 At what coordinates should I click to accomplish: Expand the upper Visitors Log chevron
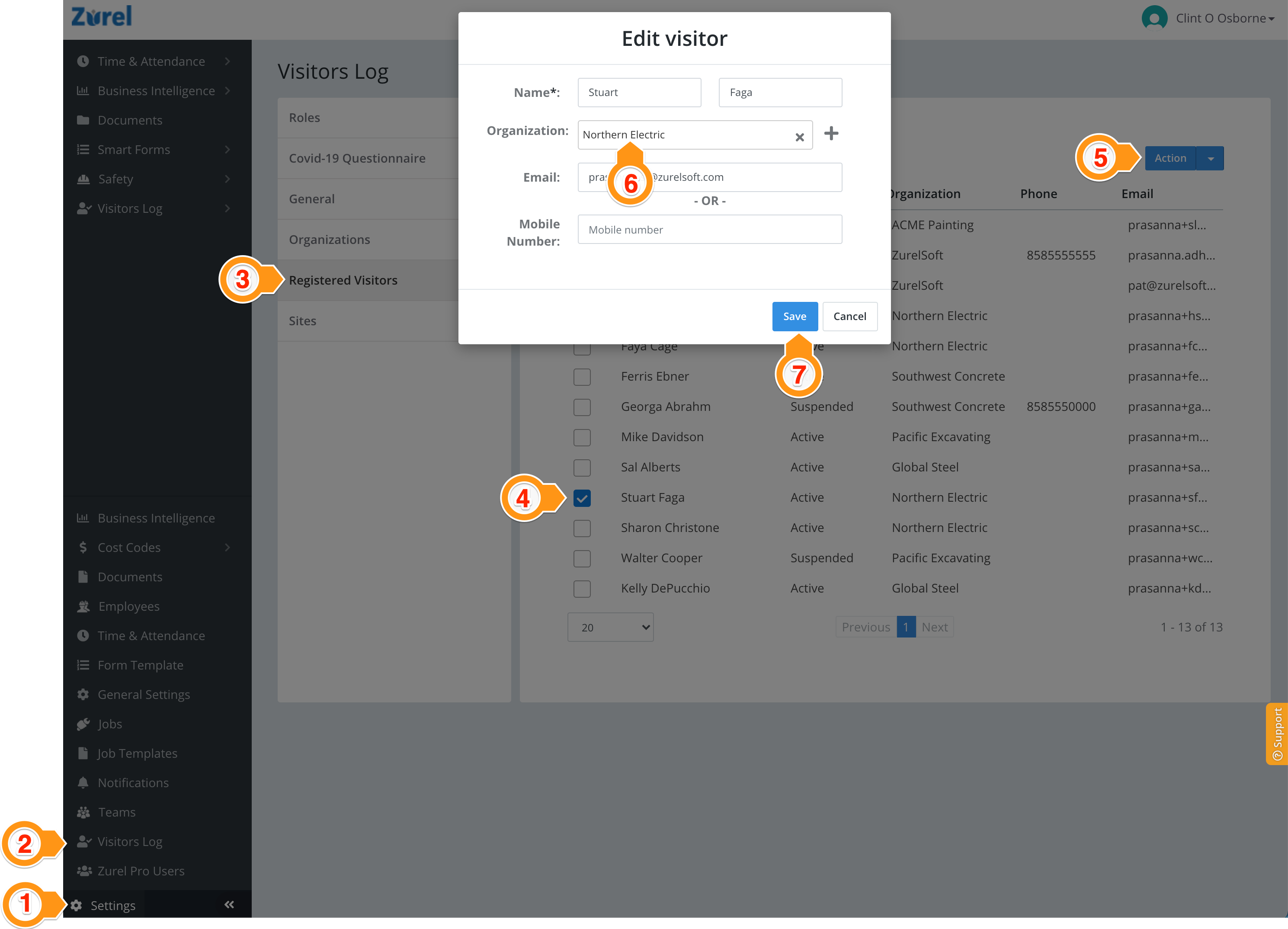(227, 208)
